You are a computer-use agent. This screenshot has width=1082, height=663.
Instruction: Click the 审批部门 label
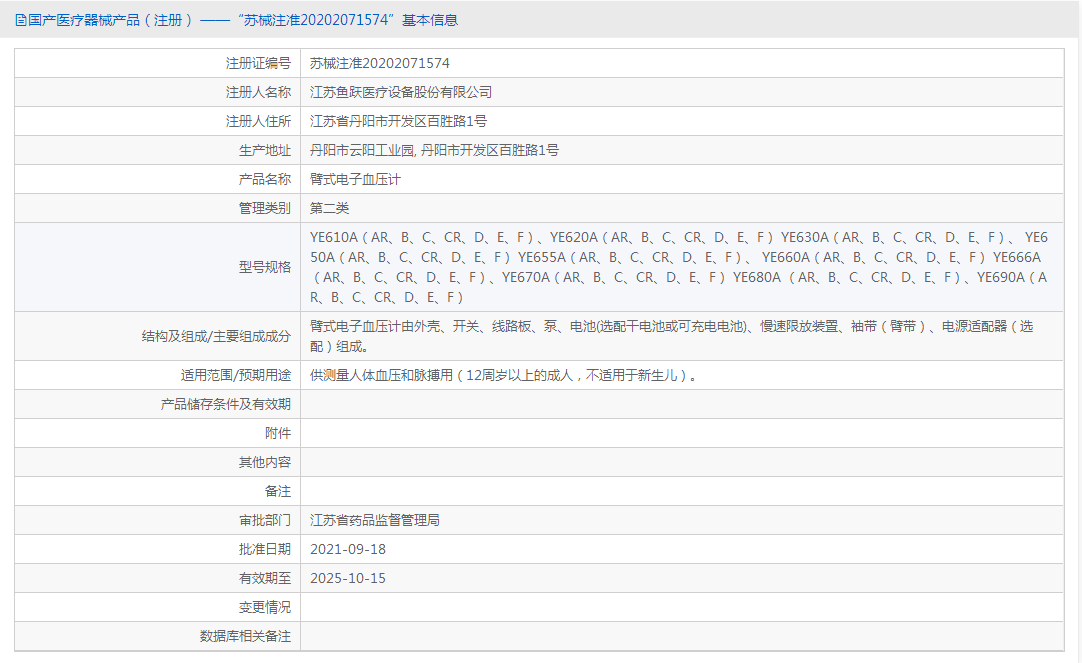(265, 520)
